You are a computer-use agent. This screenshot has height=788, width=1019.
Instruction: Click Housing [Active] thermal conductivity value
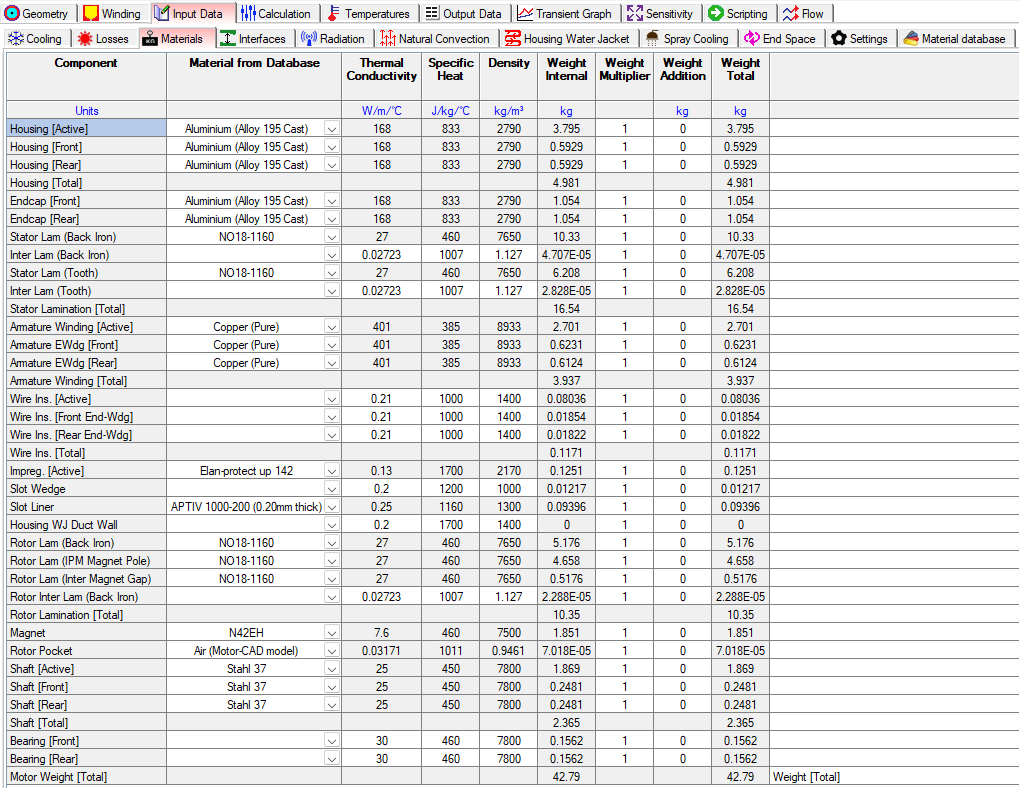(x=381, y=129)
